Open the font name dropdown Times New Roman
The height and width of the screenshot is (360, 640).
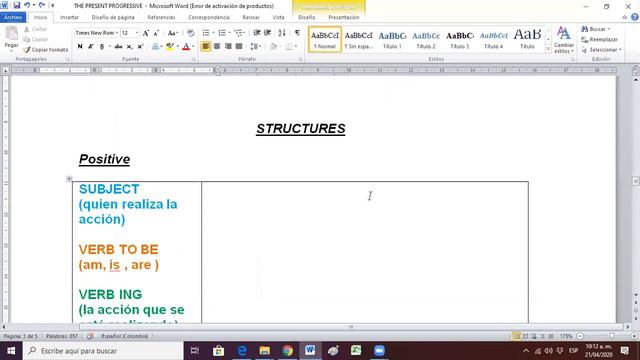pyautogui.click(x=117, y=33)
